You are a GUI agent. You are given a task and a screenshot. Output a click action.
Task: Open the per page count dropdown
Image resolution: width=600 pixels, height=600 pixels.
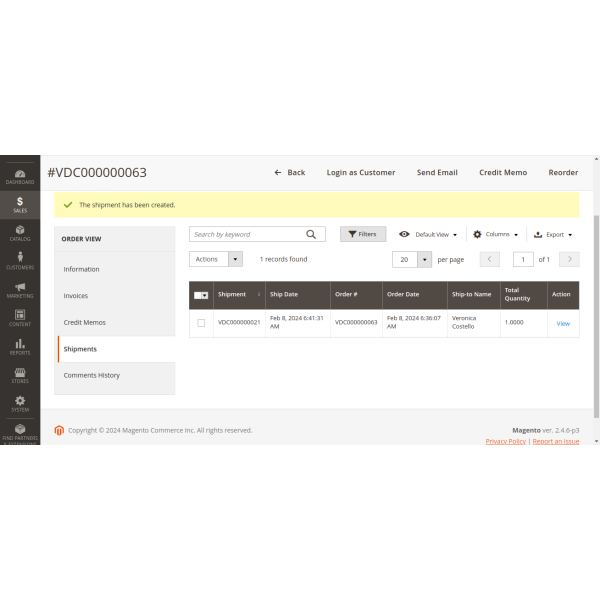(424, 259)
